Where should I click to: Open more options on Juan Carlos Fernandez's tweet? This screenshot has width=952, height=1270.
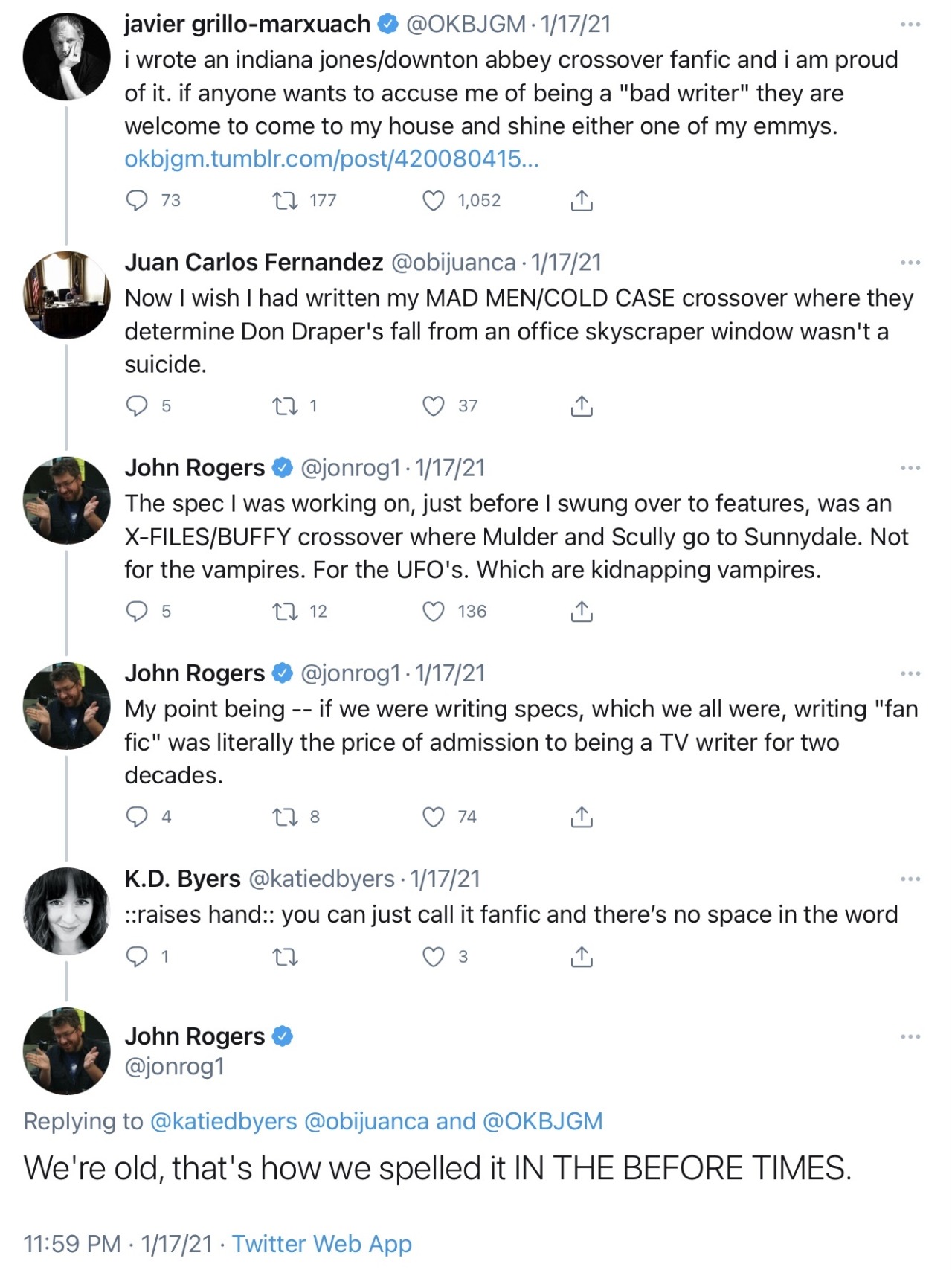coord(910,263)
